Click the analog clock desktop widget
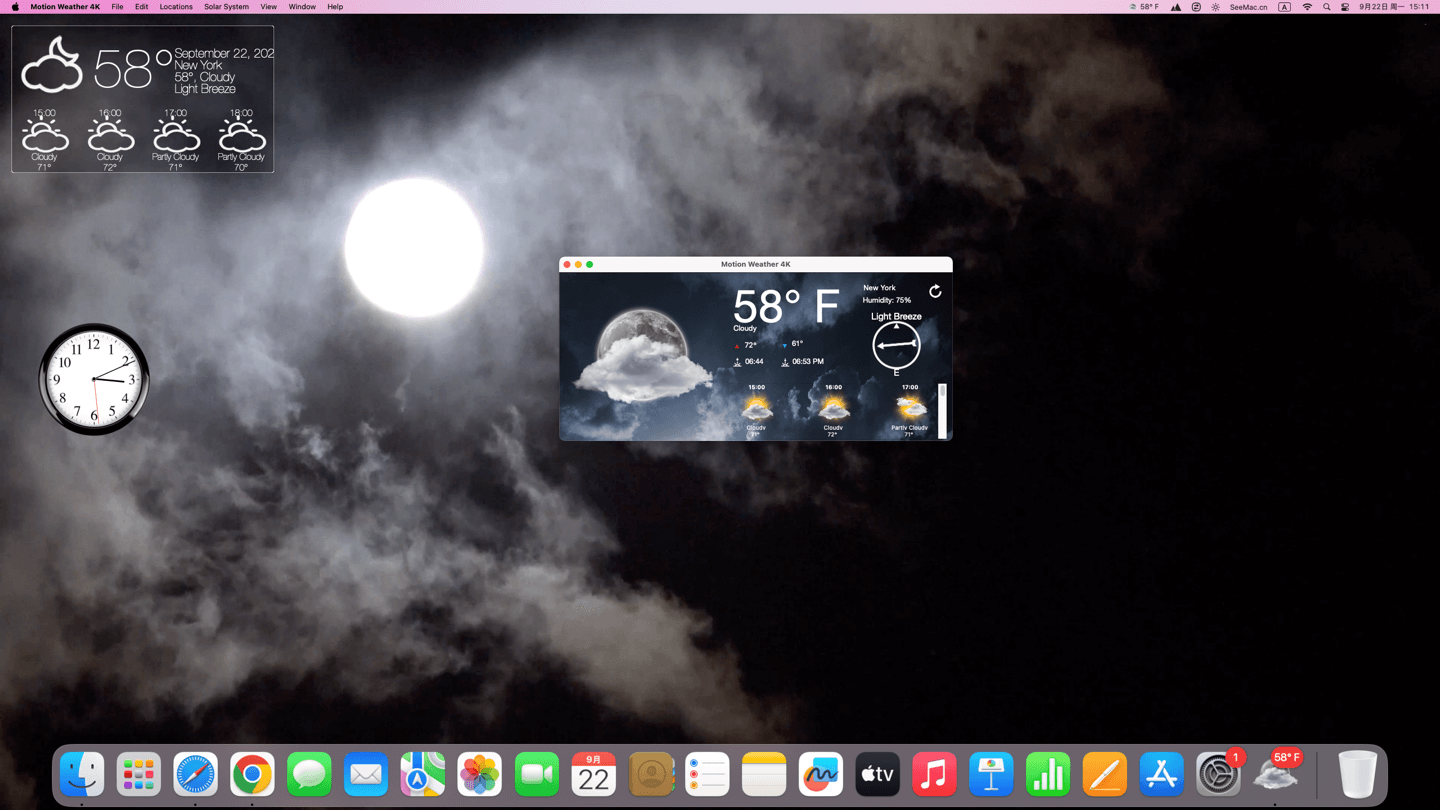Viewport: 1440px width, 810px height. (x=94, y=379)
